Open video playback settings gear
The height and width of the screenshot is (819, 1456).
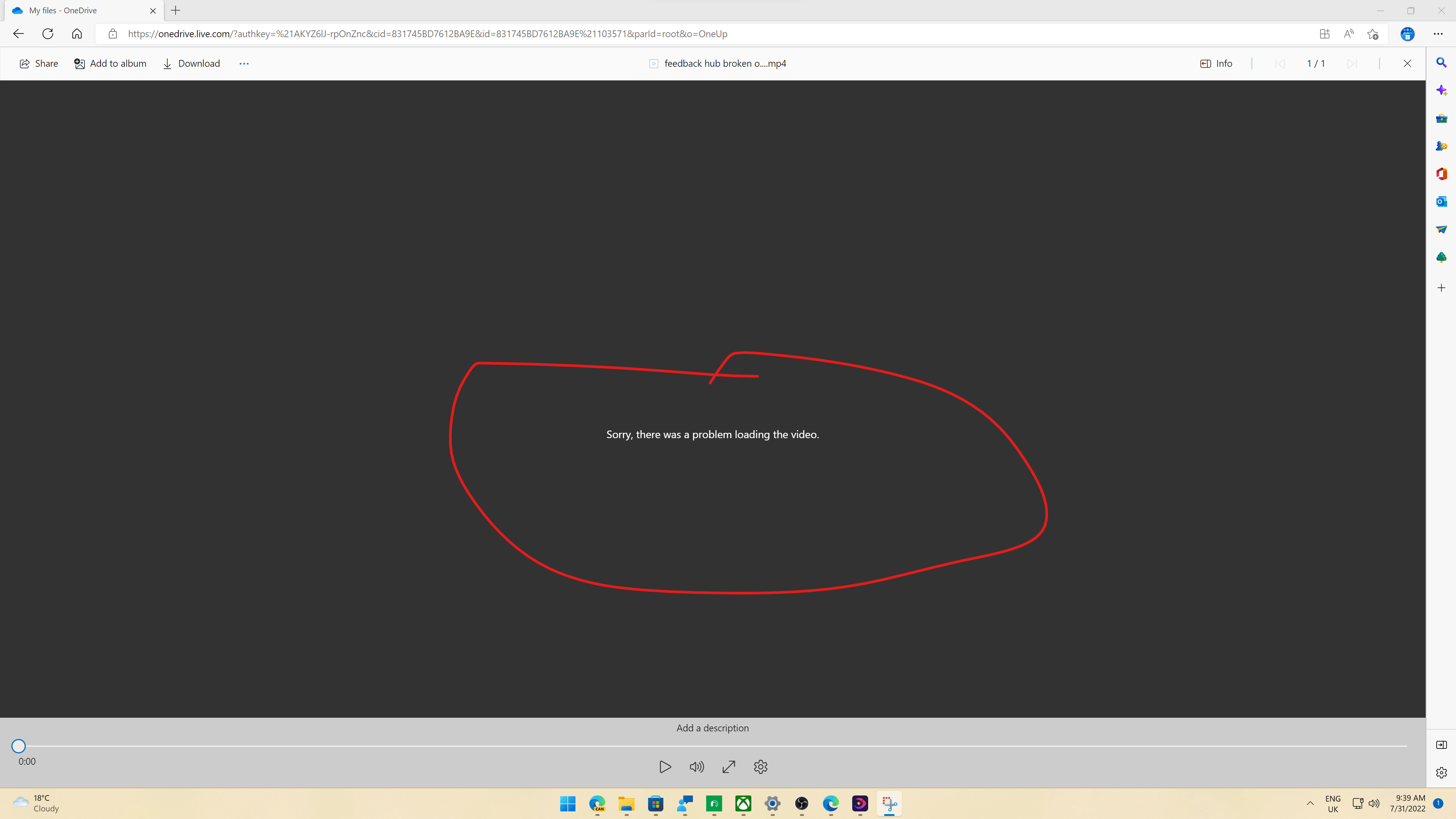pyautogui.click(x=760, y=767)
